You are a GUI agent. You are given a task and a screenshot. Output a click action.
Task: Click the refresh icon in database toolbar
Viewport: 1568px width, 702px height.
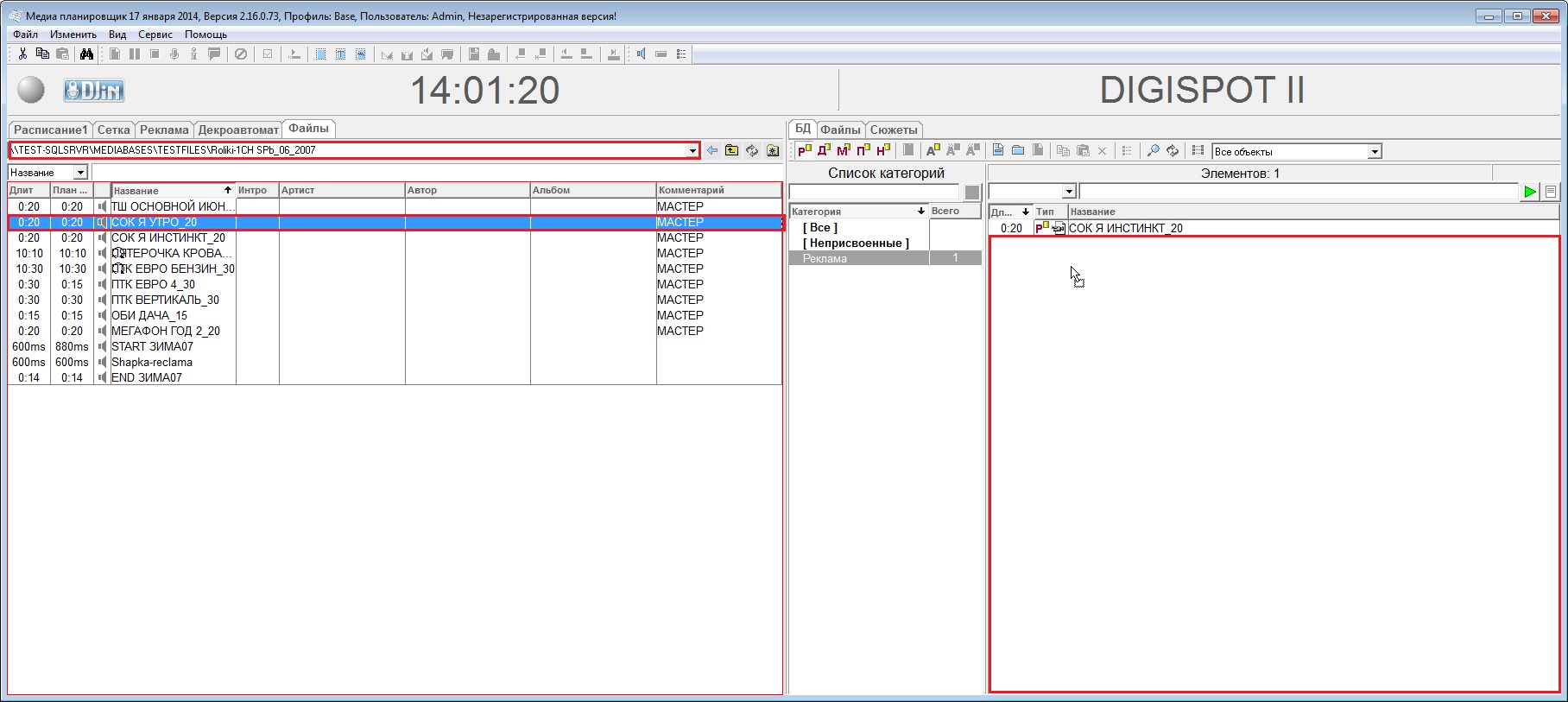1173,150
